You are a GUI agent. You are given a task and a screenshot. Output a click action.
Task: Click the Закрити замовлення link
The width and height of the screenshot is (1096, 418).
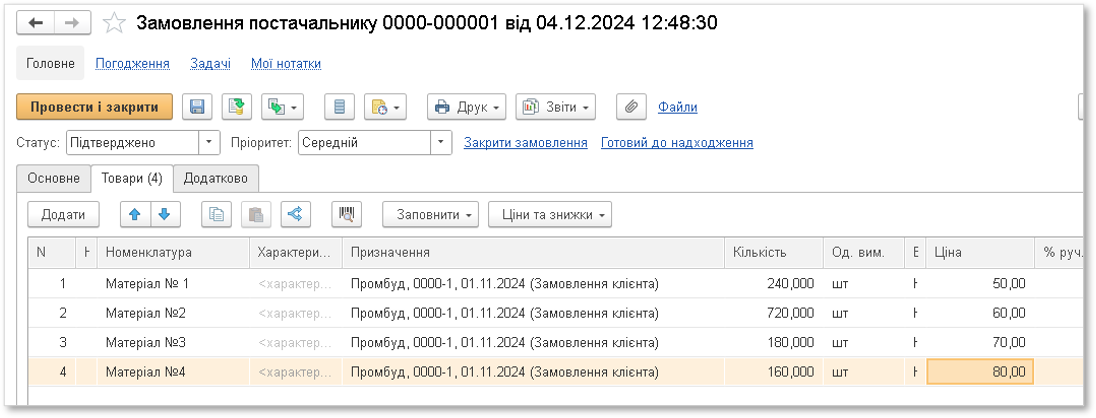point(525,143)
